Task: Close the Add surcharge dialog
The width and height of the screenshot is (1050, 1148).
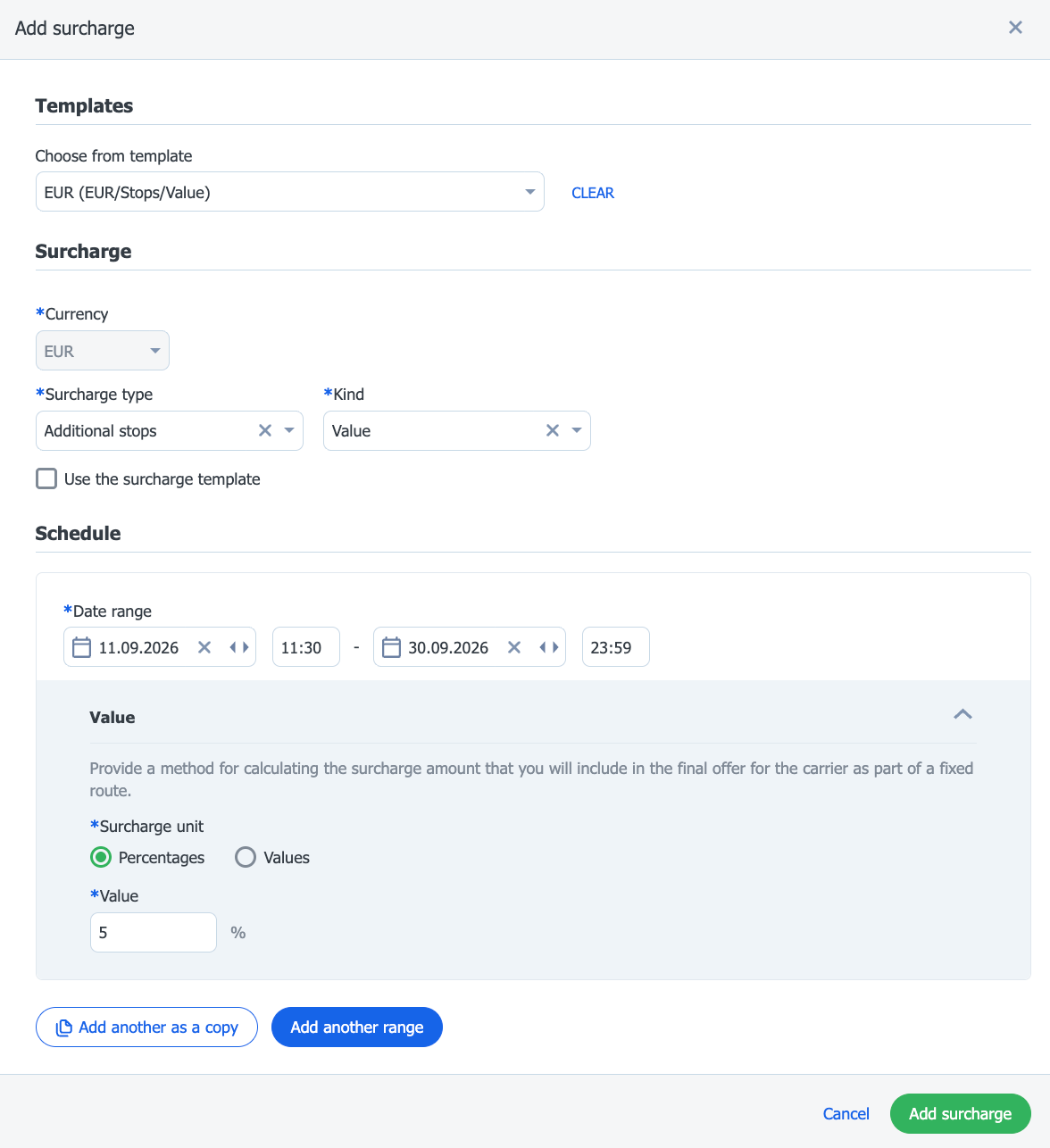Action: (x=1015, y=28)
